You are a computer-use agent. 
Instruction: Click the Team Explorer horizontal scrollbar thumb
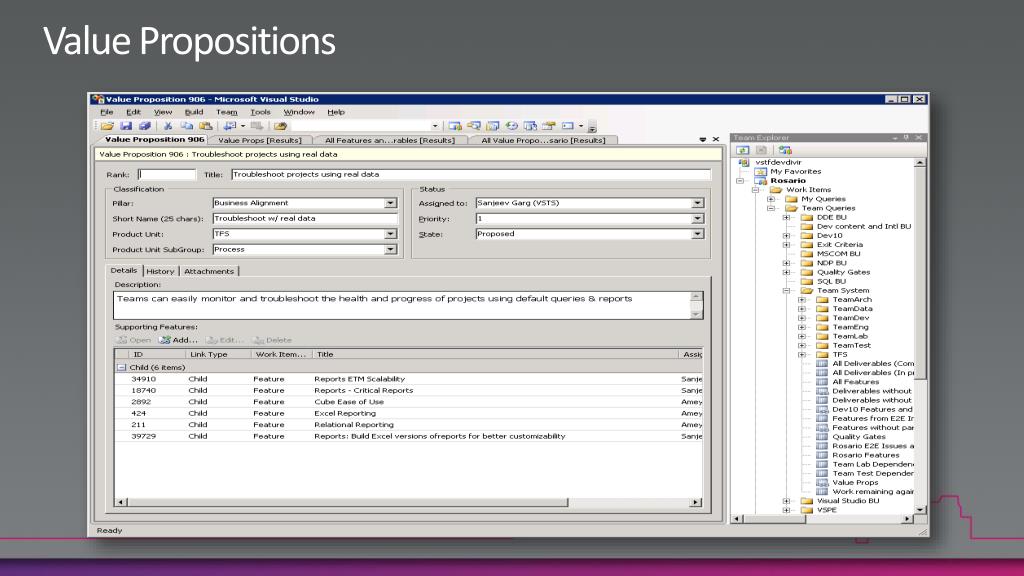coord(775,519)
